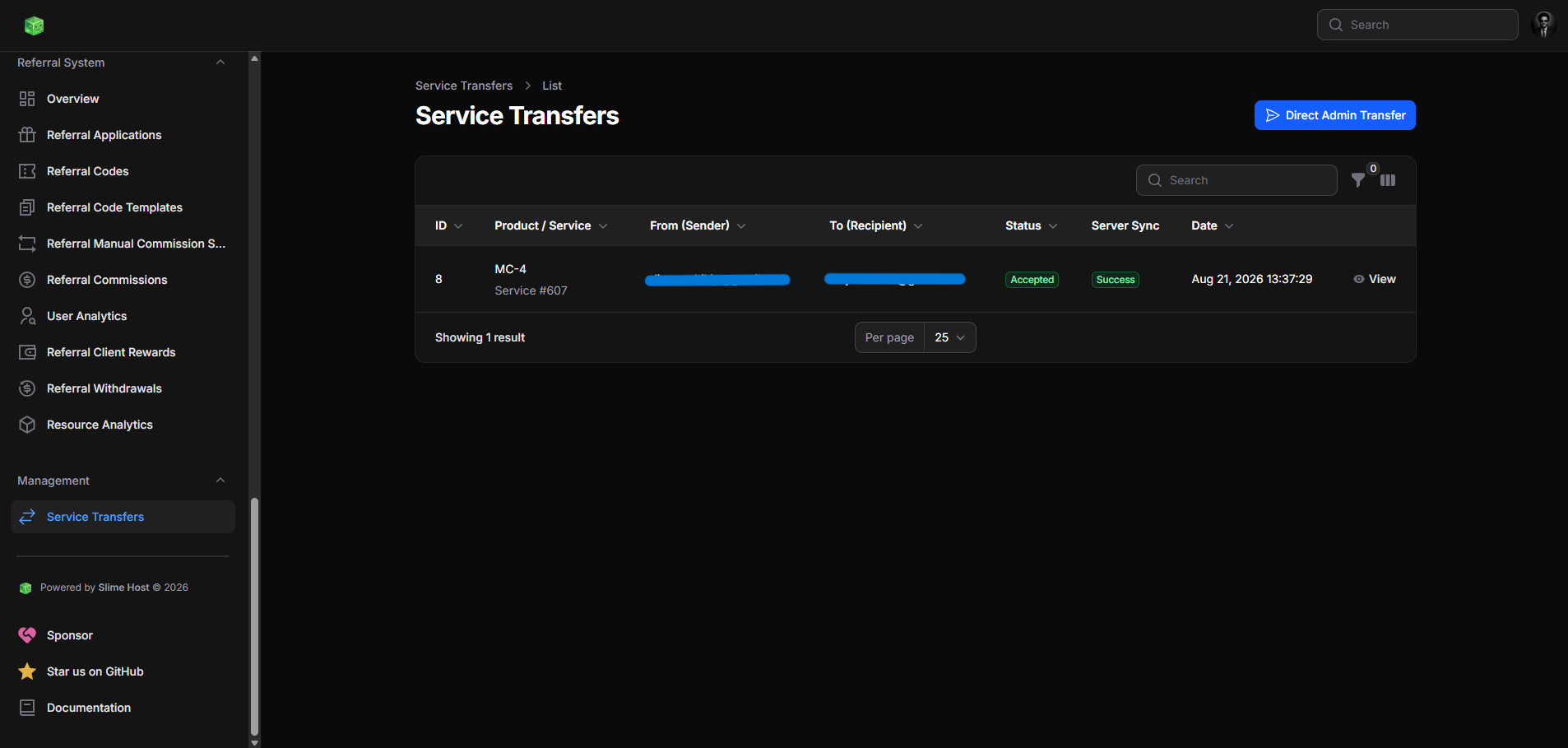Click the sidebar scrollbar thumb
This screenshot has width=1568, height=748.
point(254,616)
